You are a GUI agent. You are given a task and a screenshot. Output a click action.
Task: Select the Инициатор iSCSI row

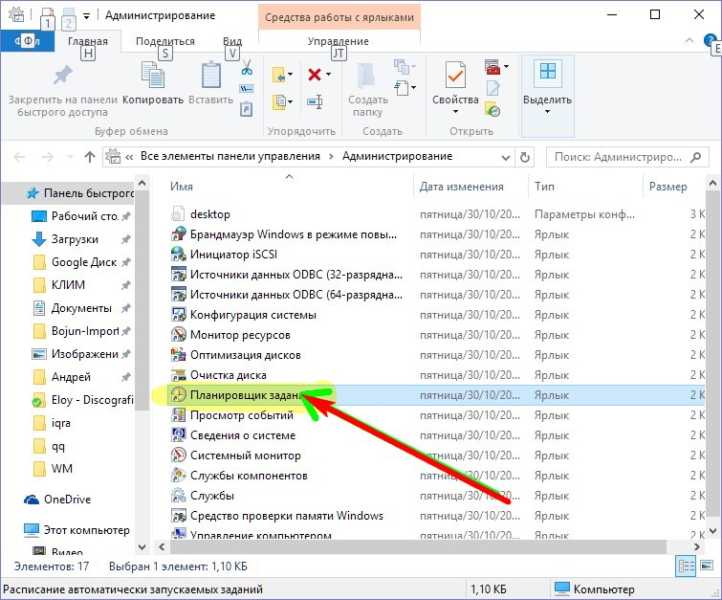point(436,254)
